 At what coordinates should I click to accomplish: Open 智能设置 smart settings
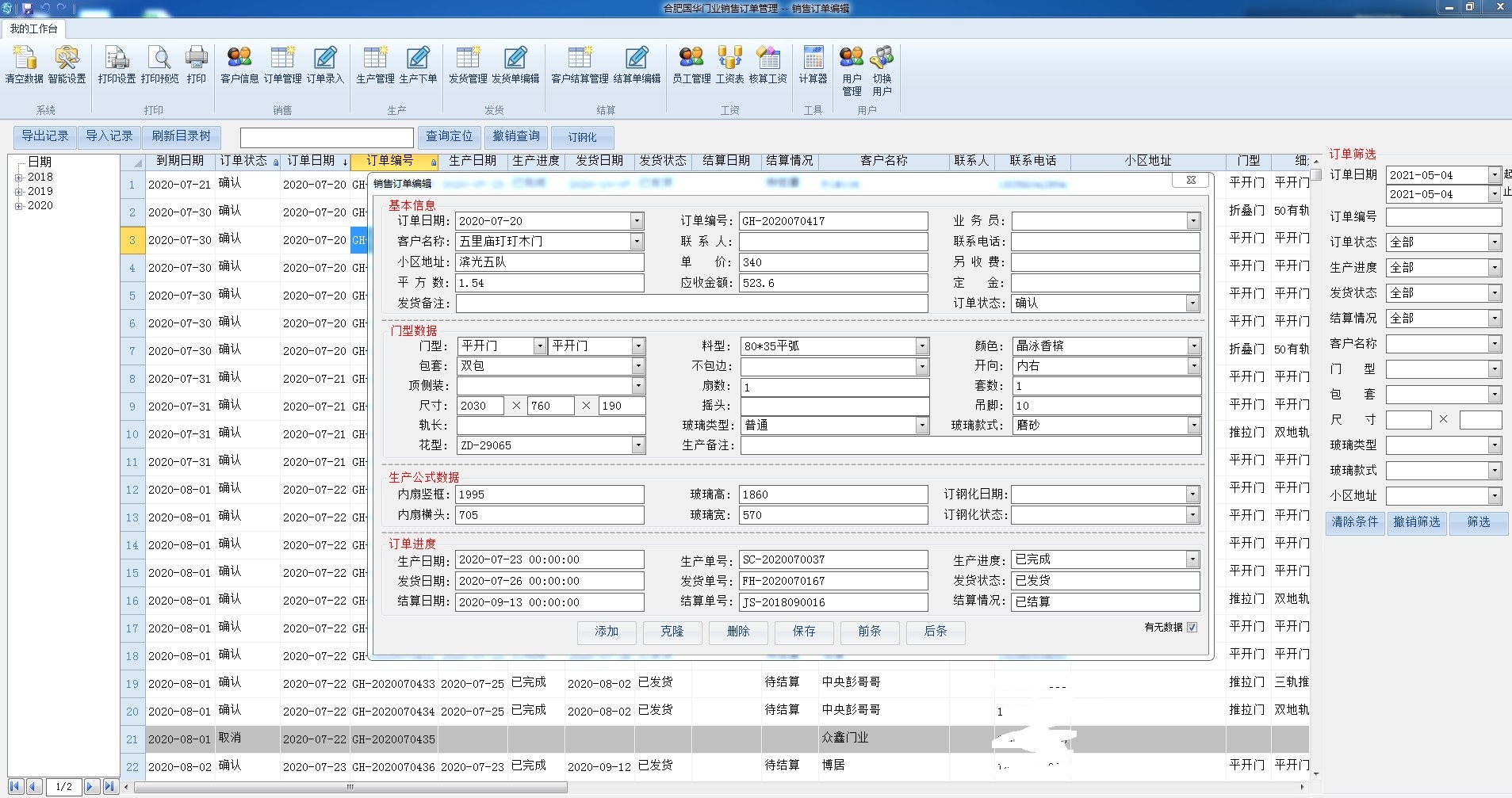(67, 65)
